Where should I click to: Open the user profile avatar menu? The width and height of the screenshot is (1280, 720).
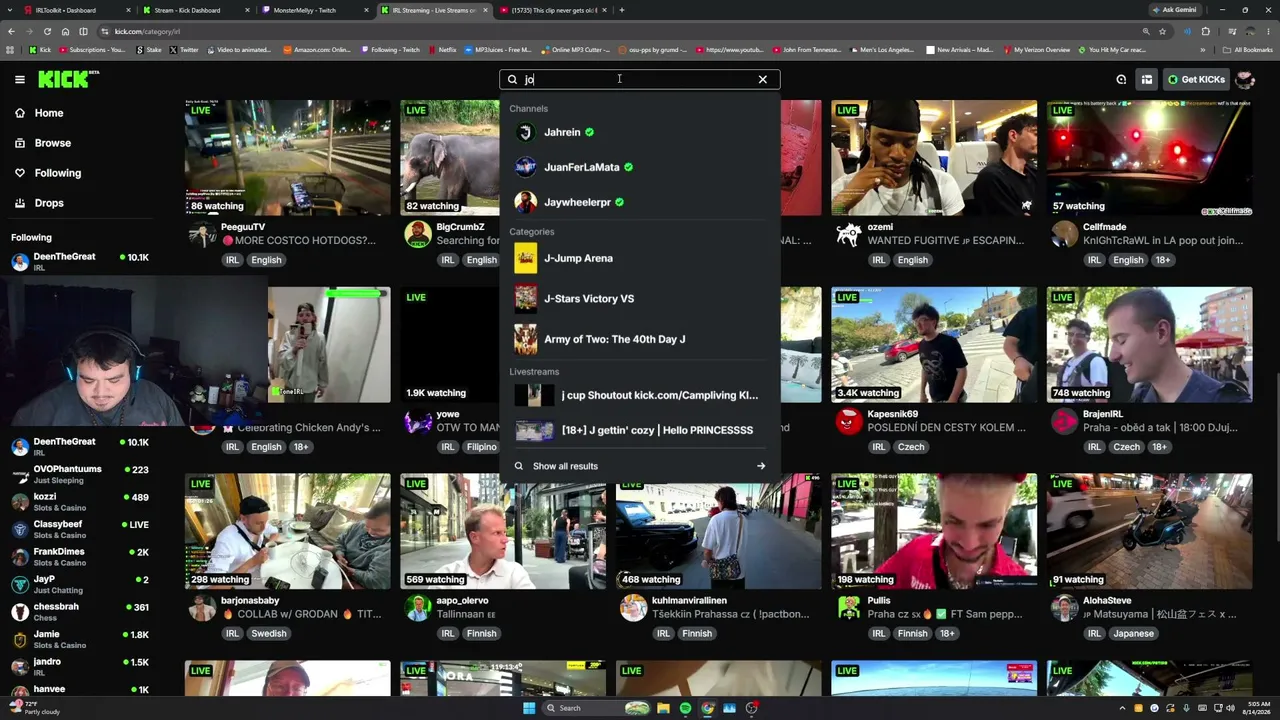tap(1245, 79)
